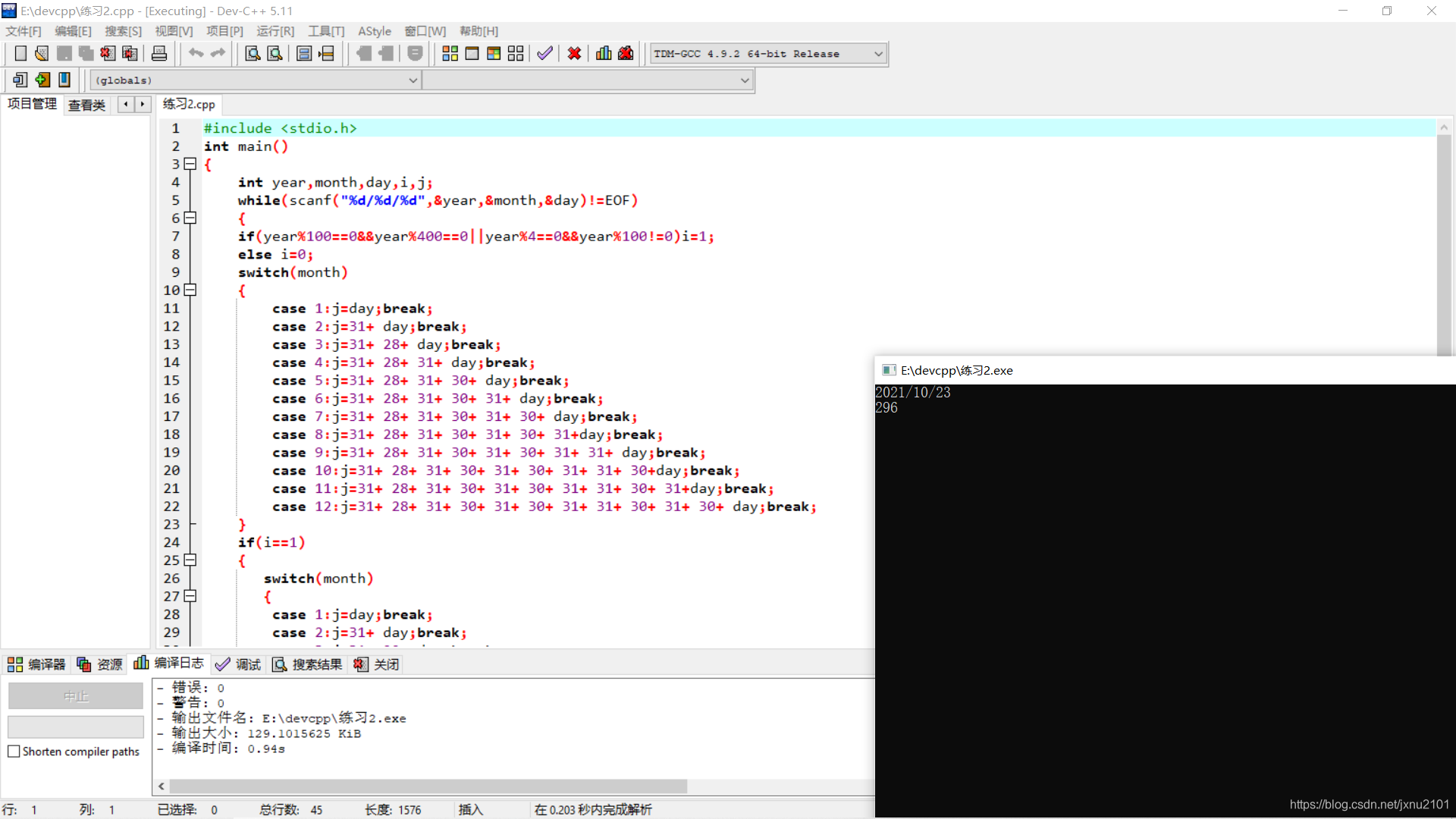Collapse the inner switch fold at line 27
This screenshot has width=1456, height=819.
click(190, 596)
